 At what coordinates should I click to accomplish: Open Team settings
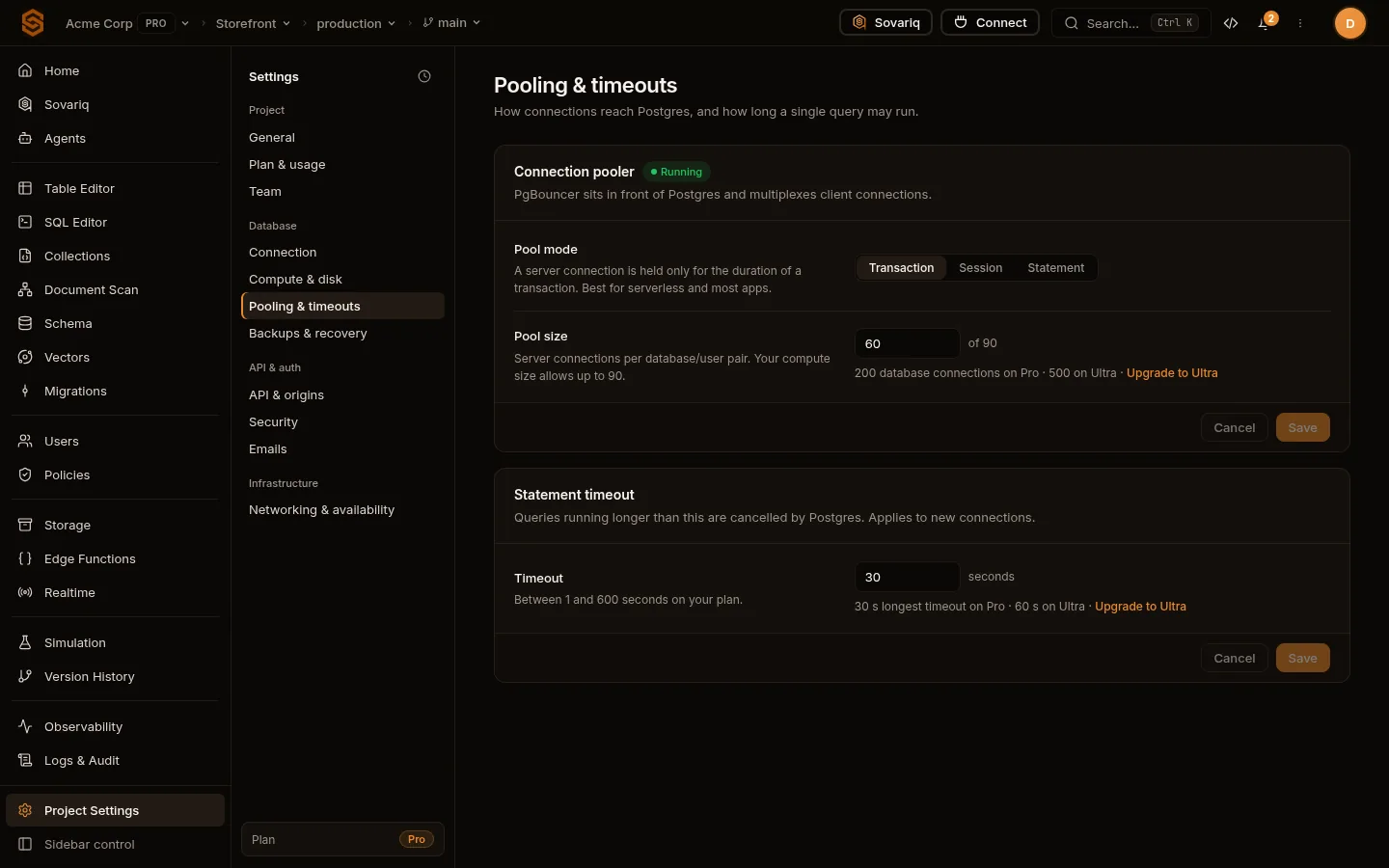pos(342,191)
